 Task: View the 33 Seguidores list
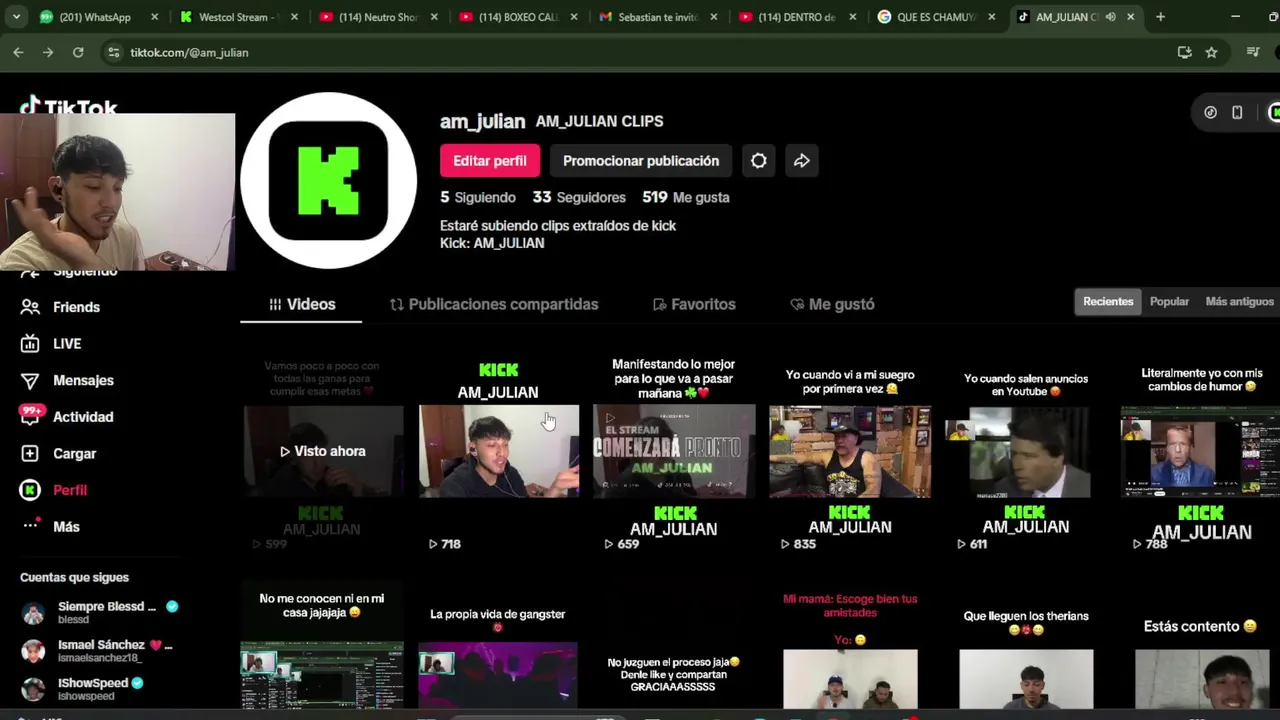coord(579,197)
